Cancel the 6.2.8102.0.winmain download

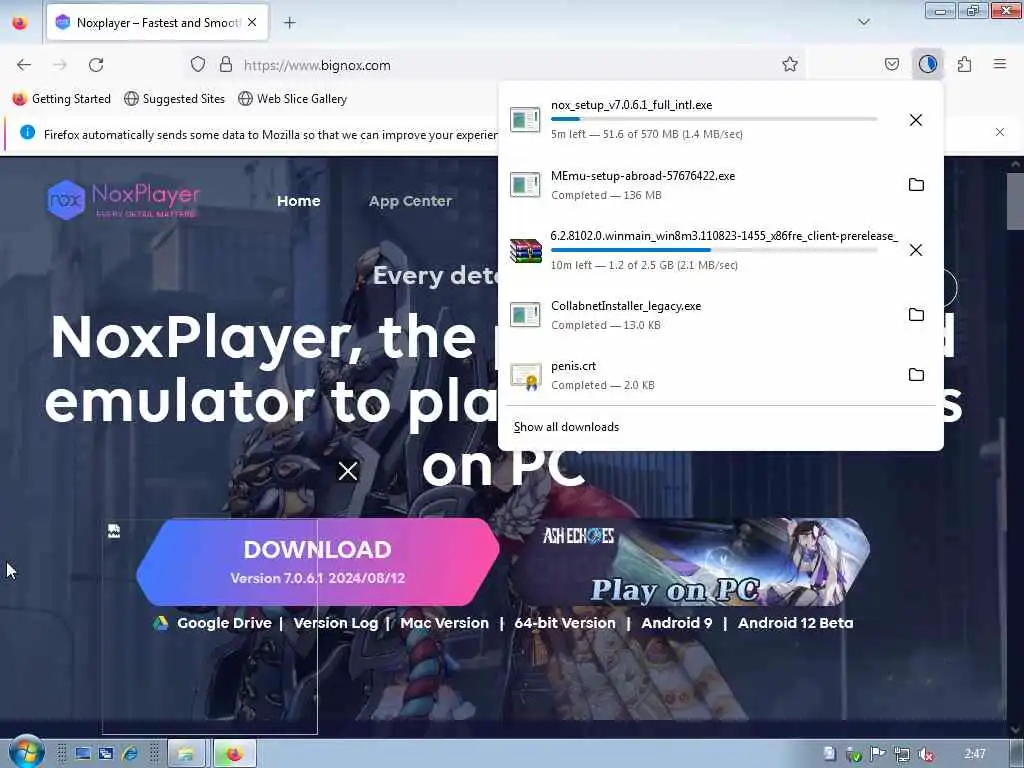pyautogui.click(x=916, y=250)
